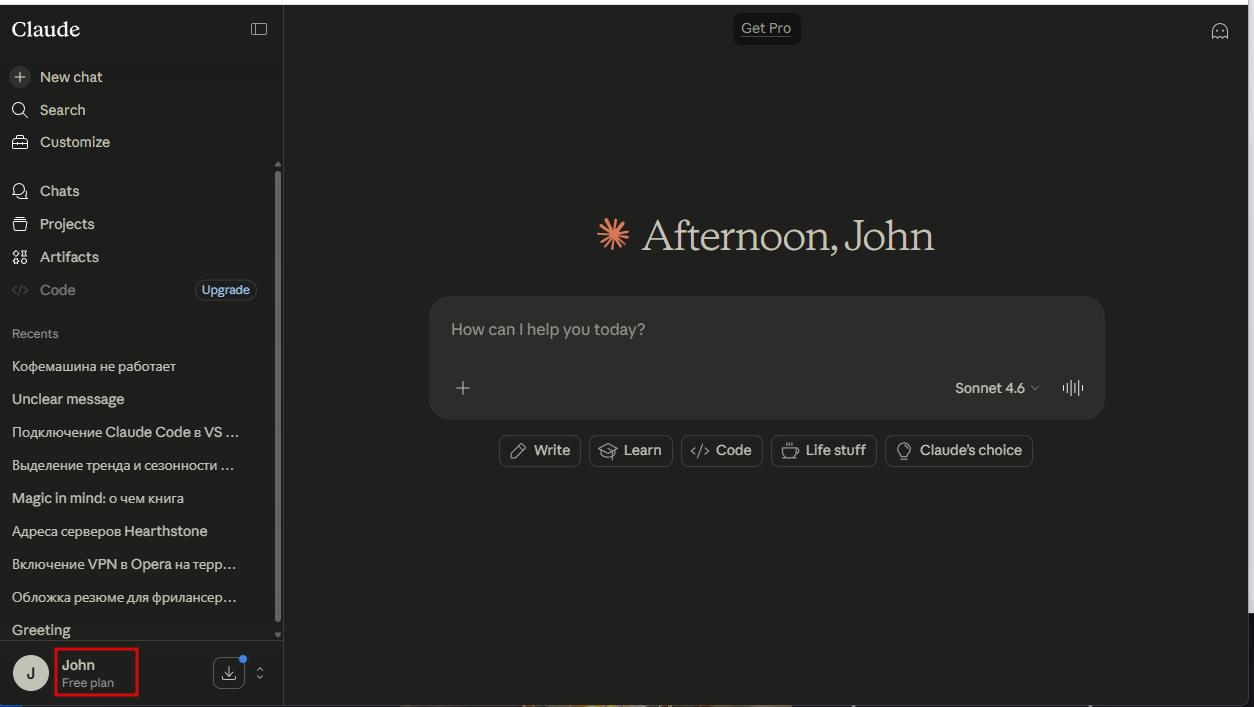Click the John Free plan account name
1254x707 pixels.
[88, 673]
